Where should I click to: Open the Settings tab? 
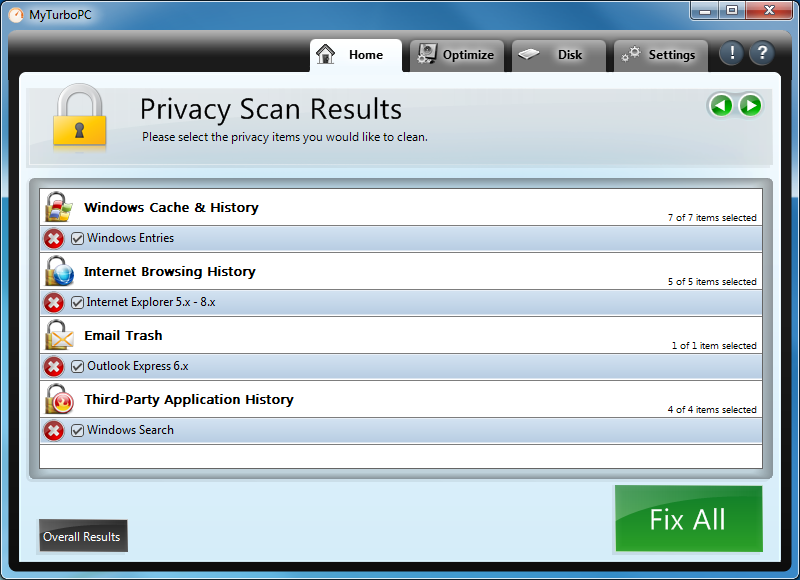pos(661,56)
